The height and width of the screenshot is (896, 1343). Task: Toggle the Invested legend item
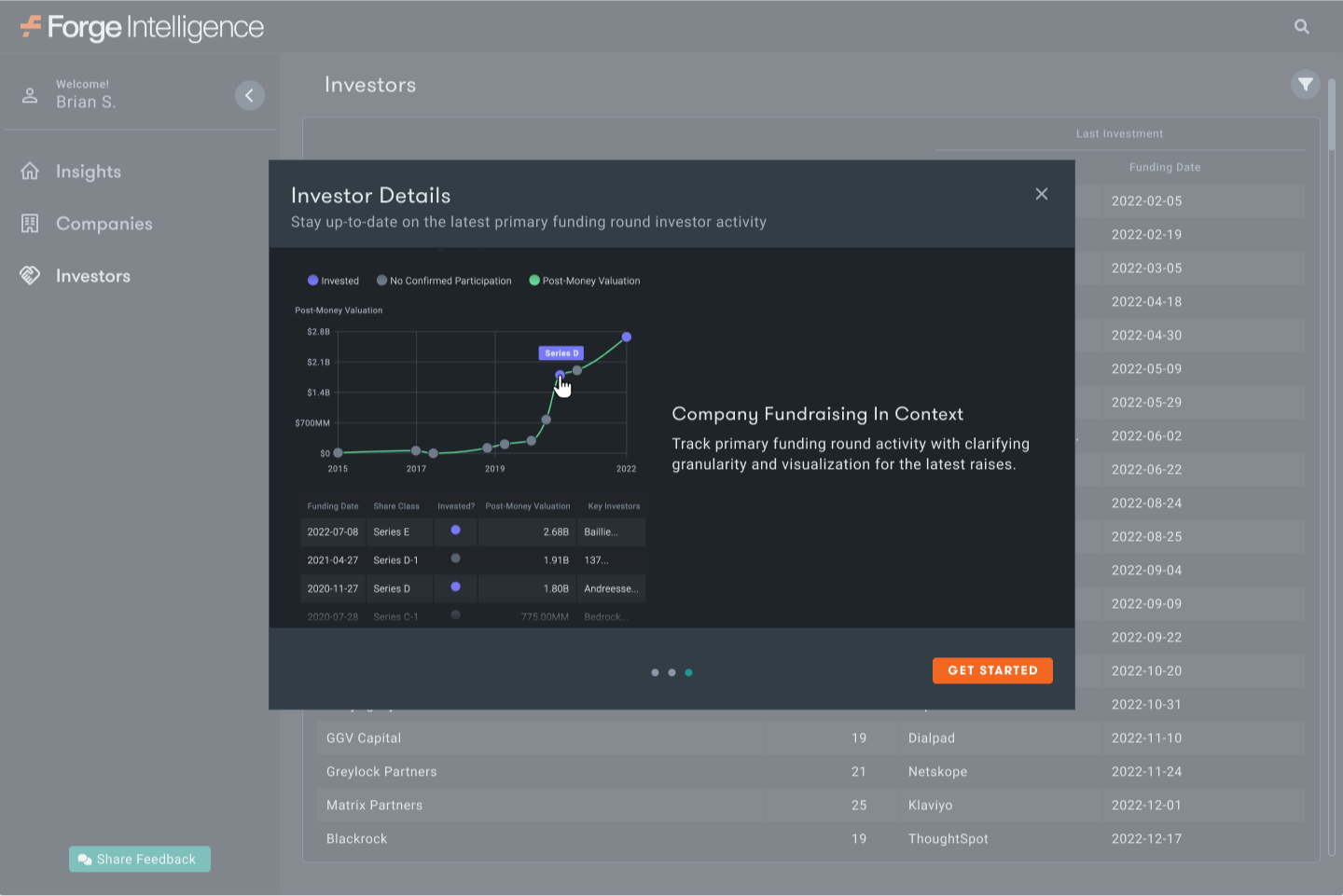click(333, 280)
